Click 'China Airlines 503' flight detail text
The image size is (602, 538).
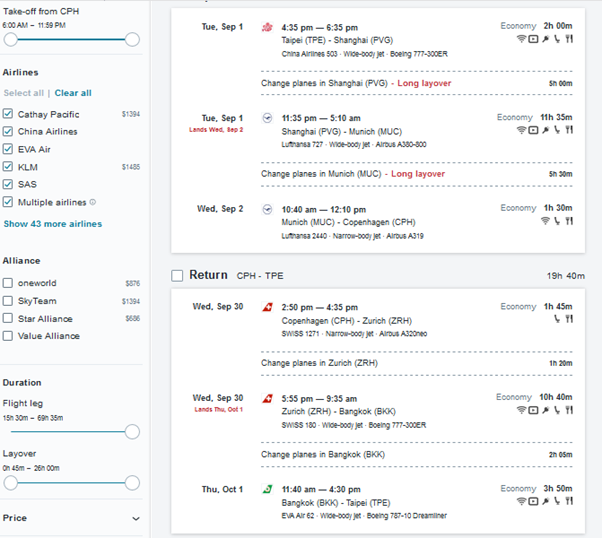click(x=309, y=54)
